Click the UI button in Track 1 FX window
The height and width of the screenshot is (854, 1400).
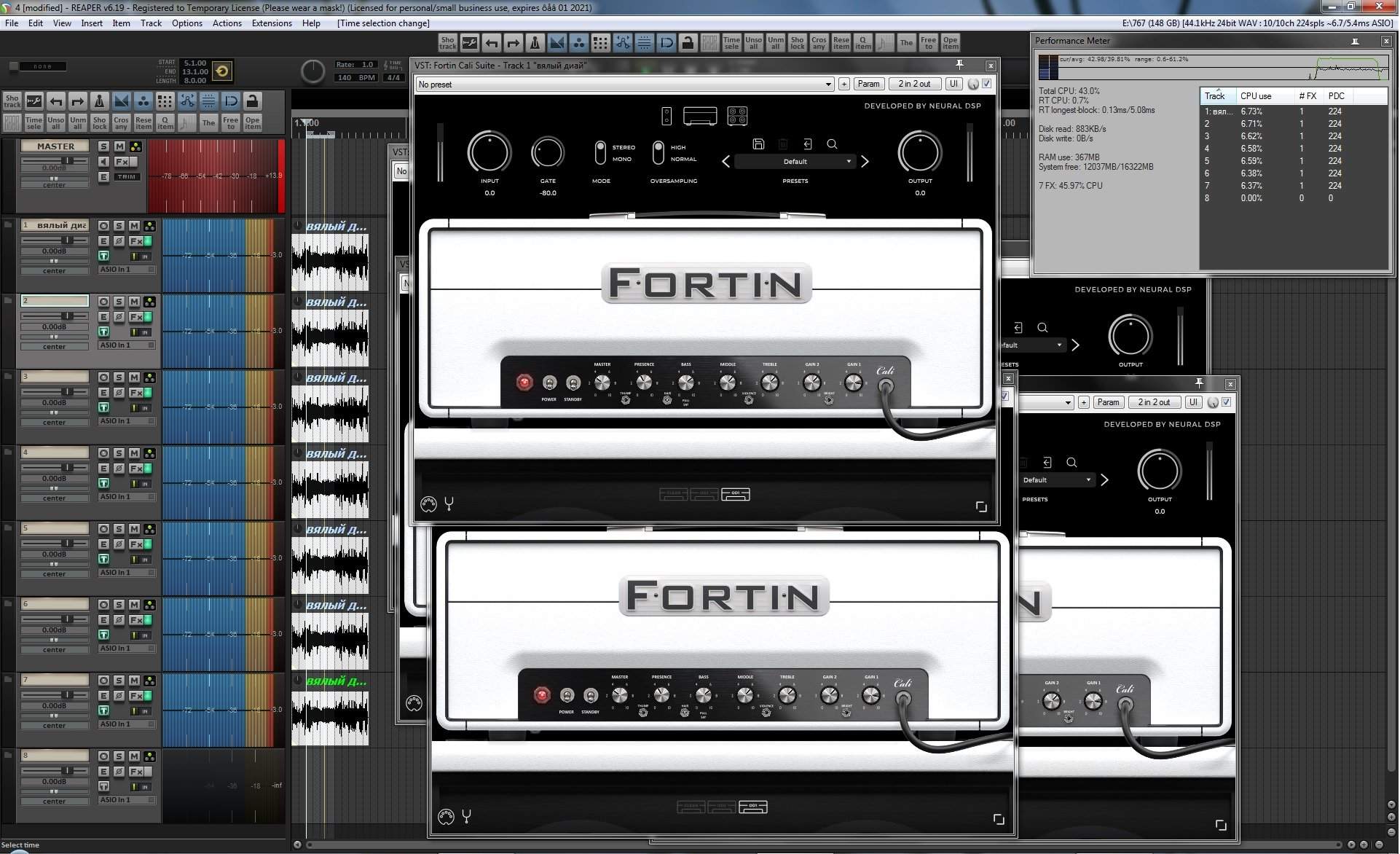(953, 85)
